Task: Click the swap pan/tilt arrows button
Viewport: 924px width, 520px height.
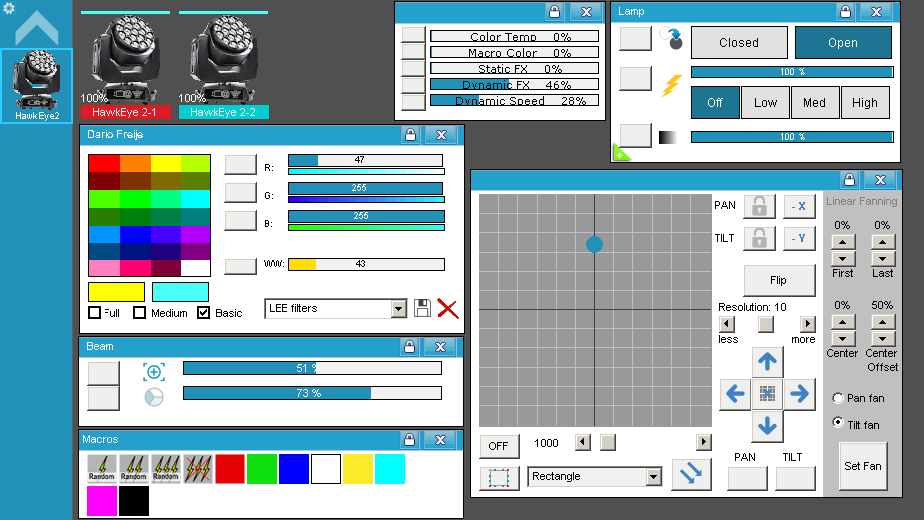Action: click(x=691, y=473)
